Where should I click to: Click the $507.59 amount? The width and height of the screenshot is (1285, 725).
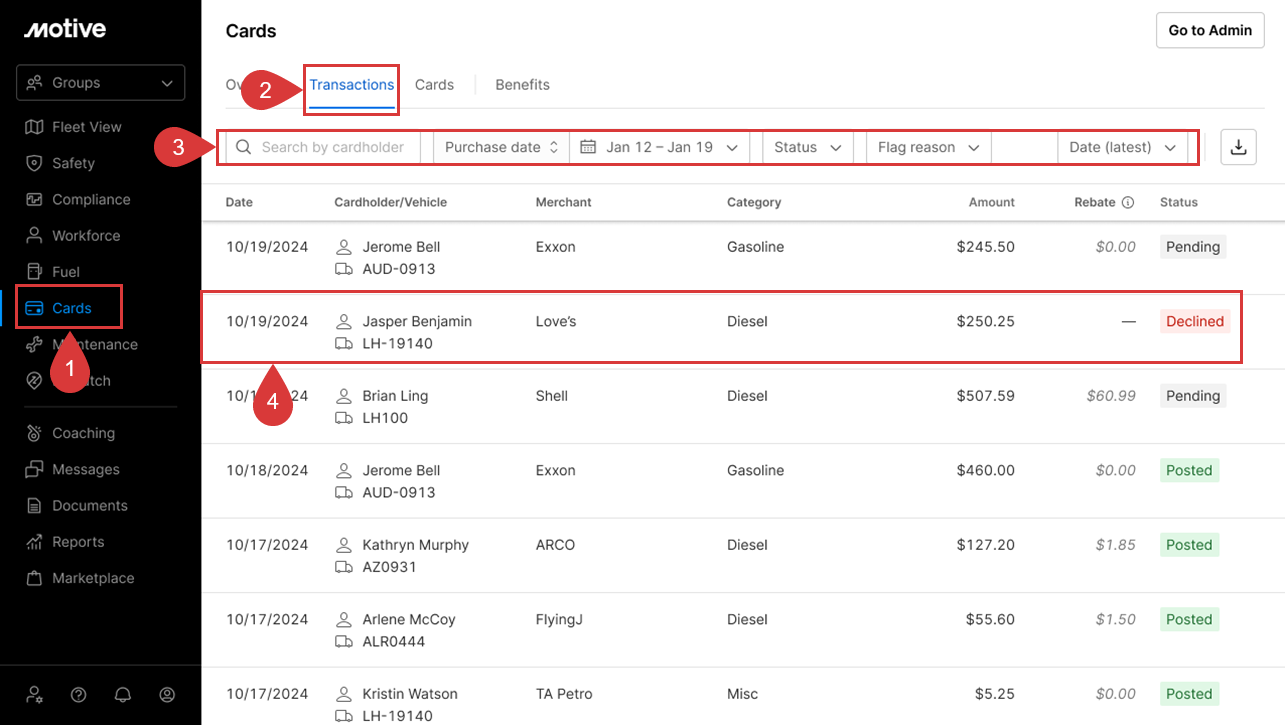tap(985, 396)
